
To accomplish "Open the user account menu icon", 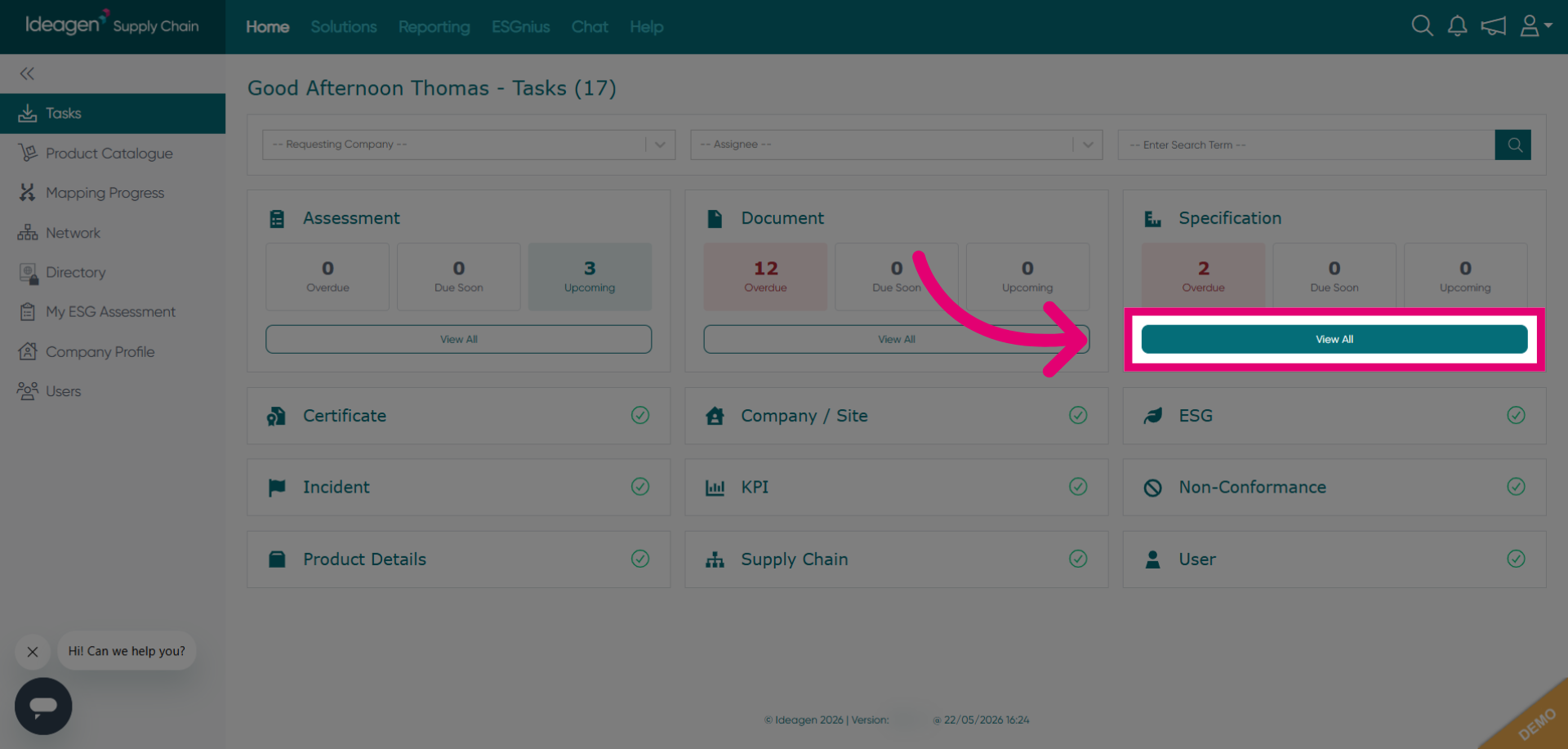I will pos(1535,26).
